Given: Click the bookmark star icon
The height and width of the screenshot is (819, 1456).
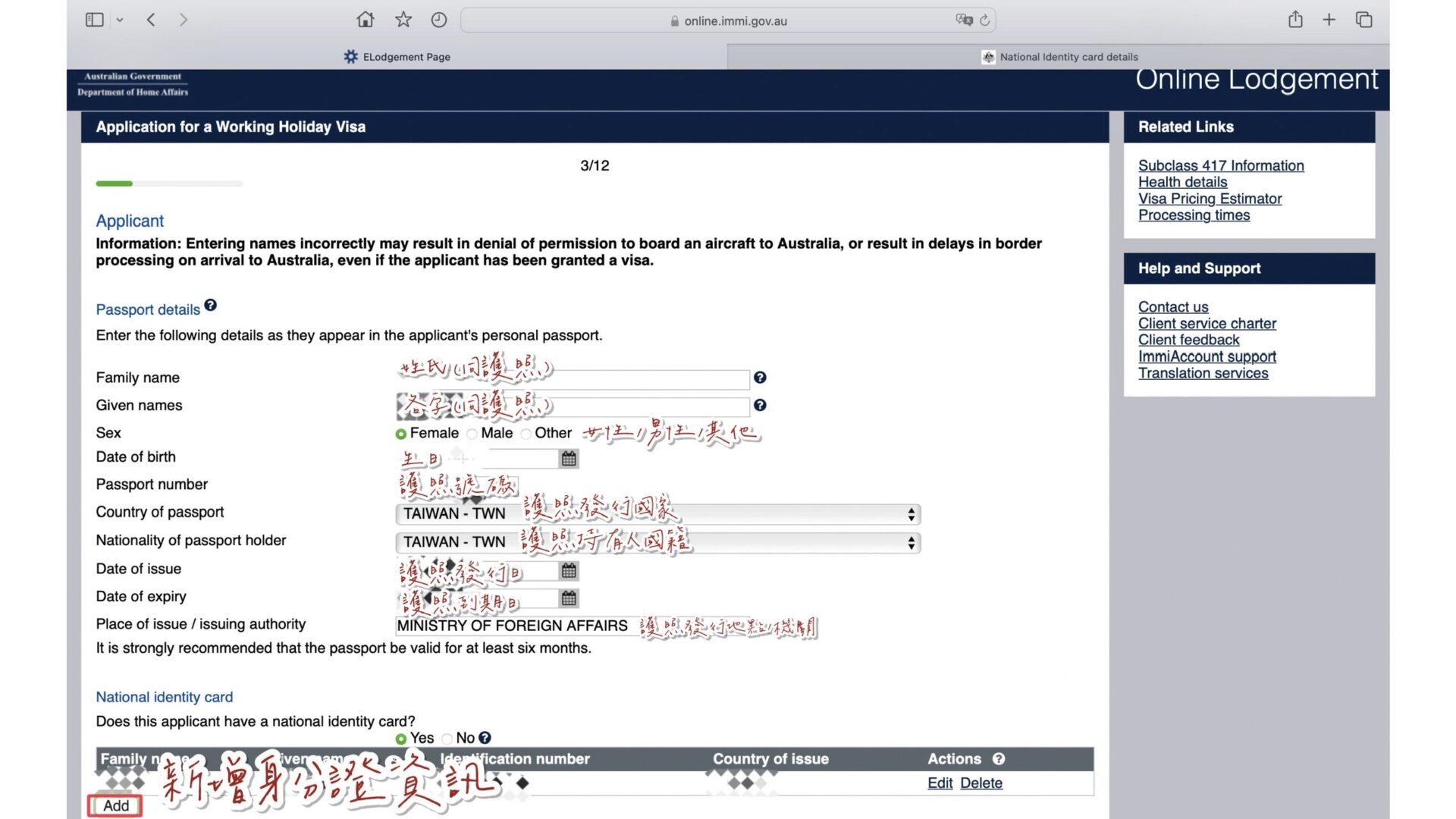Looking at the screenshot, I should point(403,20).
